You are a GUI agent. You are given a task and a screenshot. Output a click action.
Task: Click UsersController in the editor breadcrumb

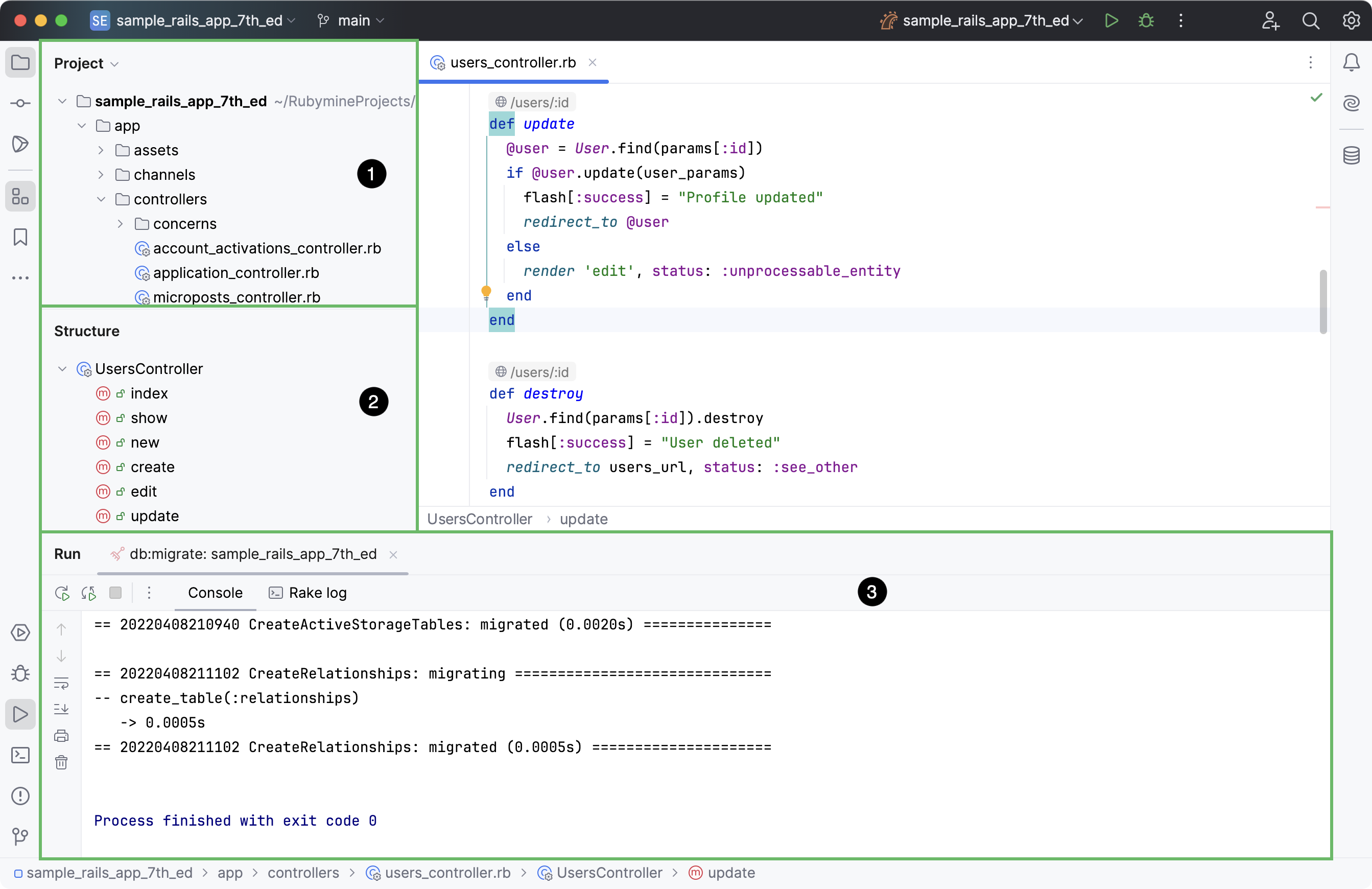click(x=479, y=519)
